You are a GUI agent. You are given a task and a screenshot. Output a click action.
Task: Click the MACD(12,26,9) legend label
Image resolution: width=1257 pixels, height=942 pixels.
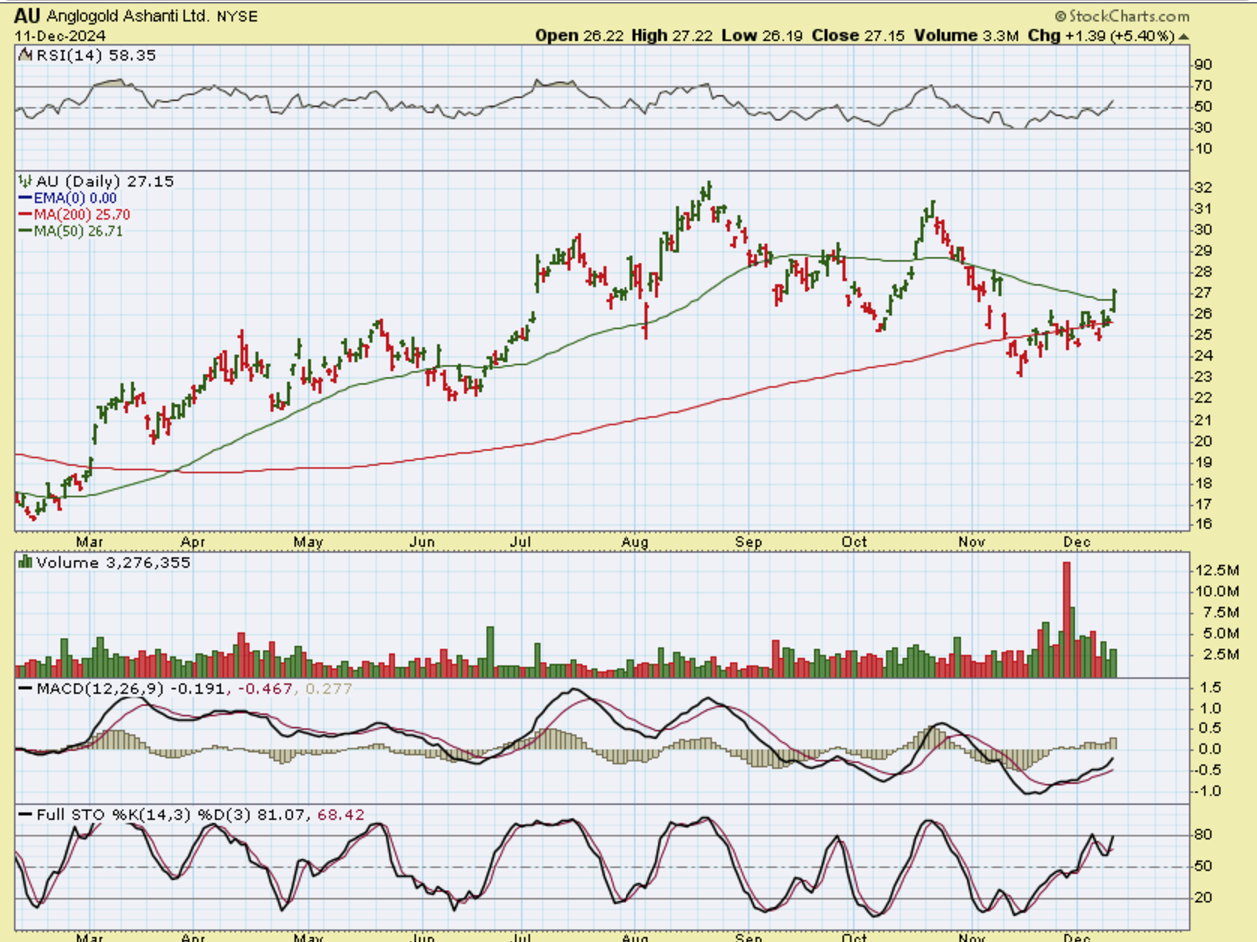(102, 688)
